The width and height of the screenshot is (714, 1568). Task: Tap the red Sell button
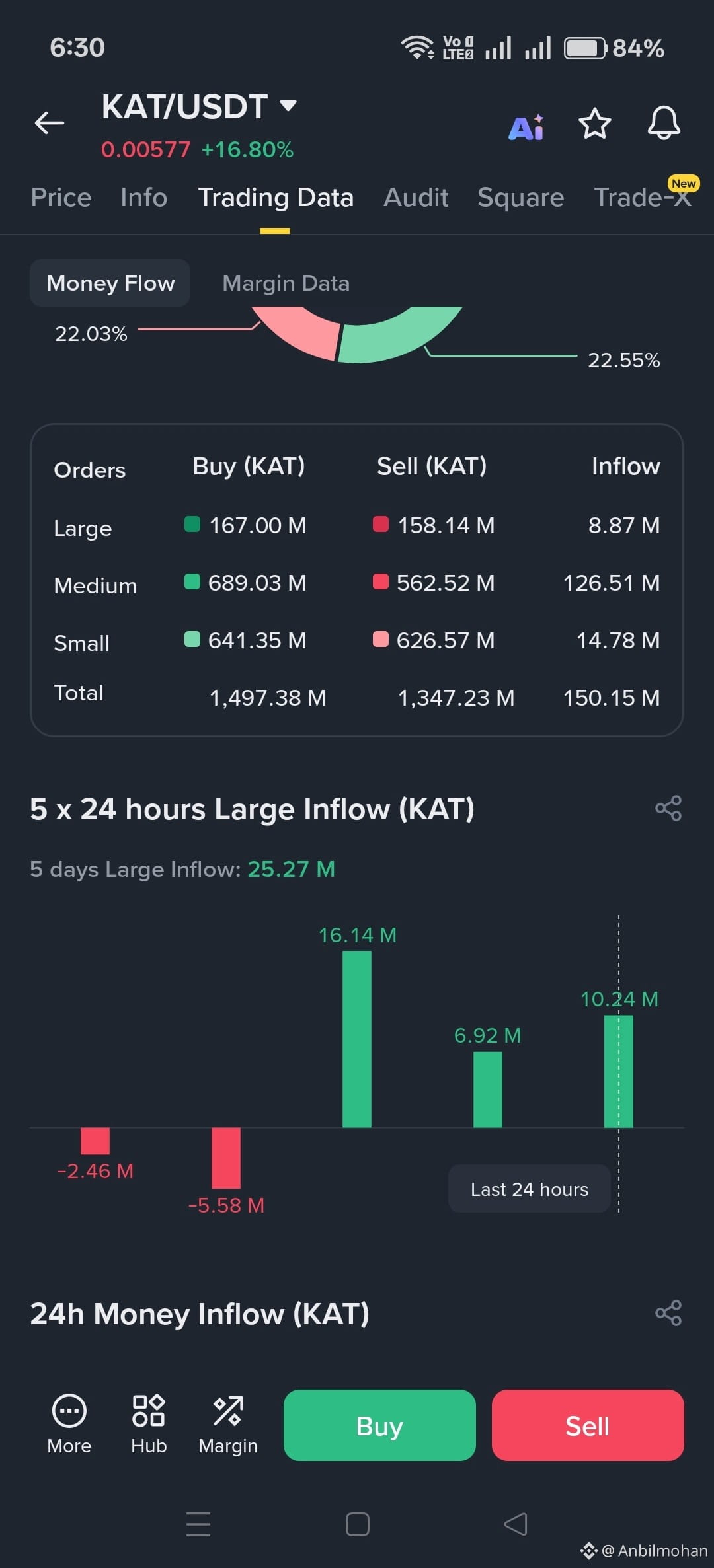tap(588, 1425)
